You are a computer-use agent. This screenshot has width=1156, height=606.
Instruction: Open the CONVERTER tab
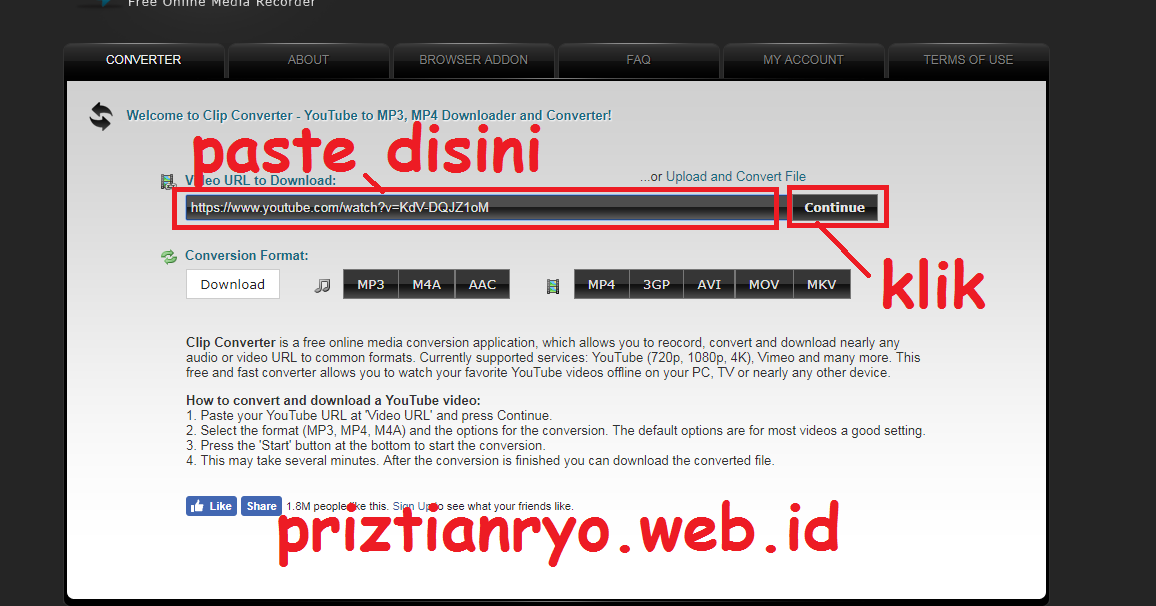click(x=143, y=60)
